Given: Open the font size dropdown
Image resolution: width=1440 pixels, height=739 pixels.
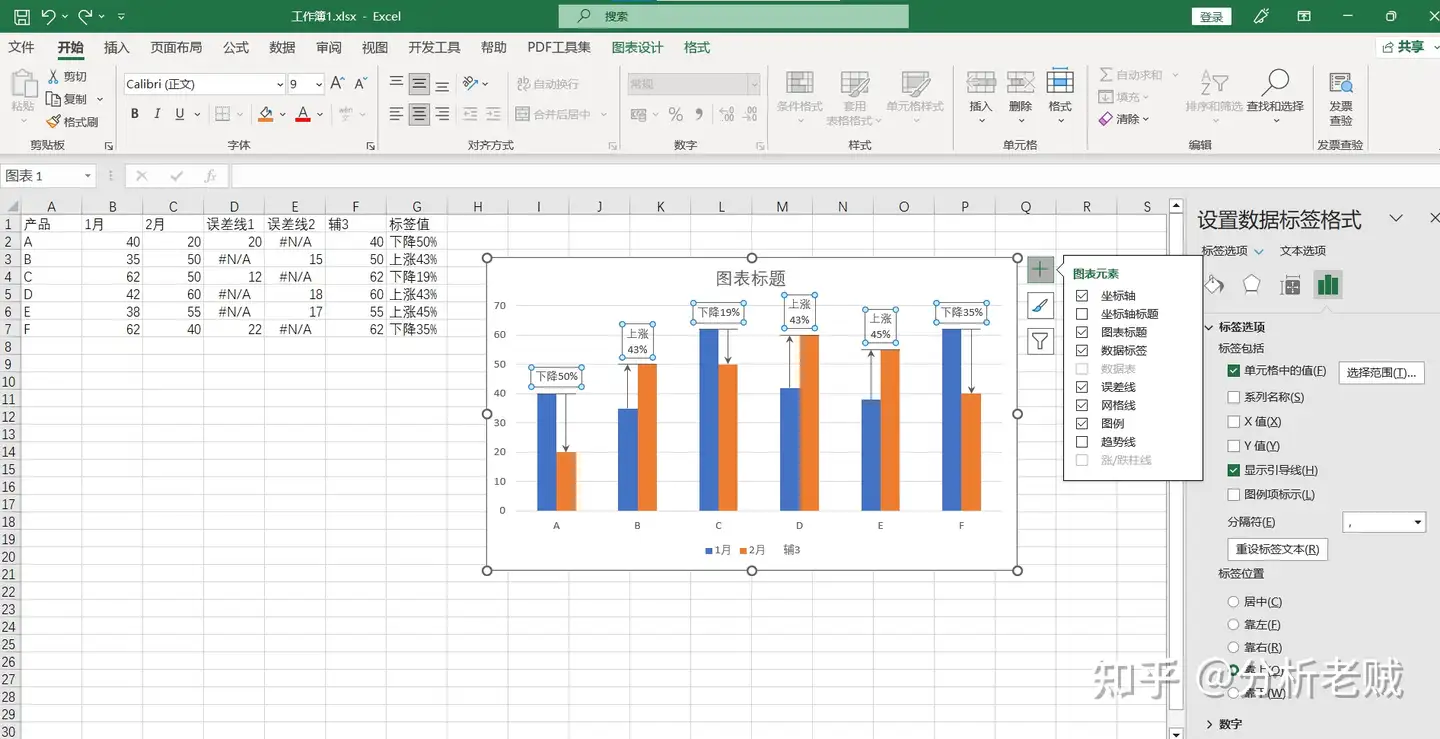Looking at the screenshot, I should [x=318, y=84].
